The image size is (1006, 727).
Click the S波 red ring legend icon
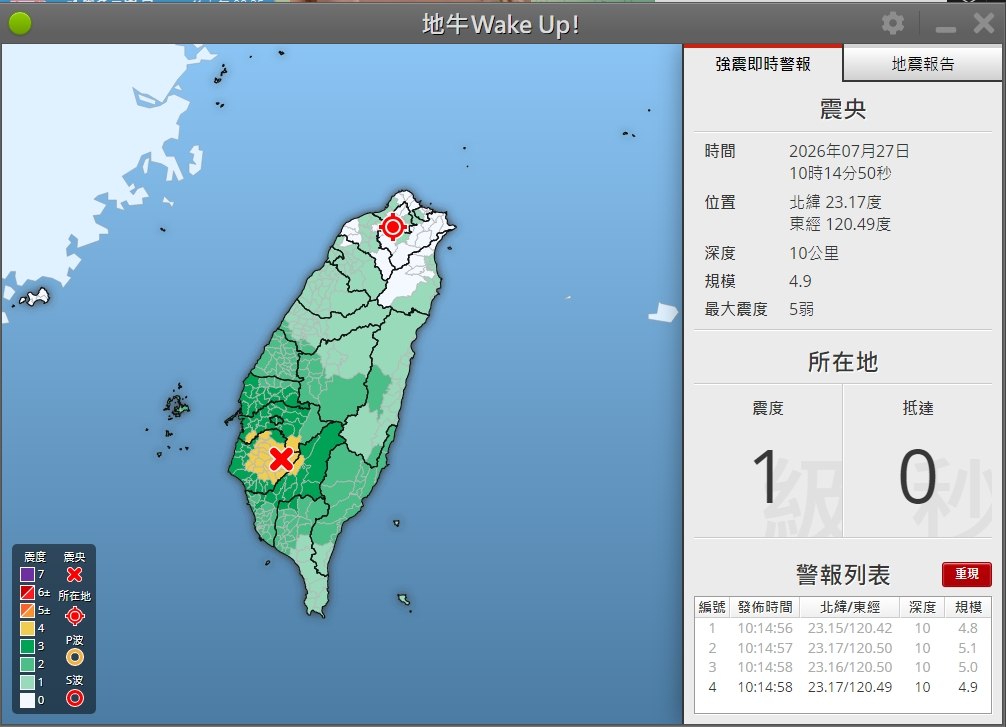pyautogui.click(x=74, y=697)
